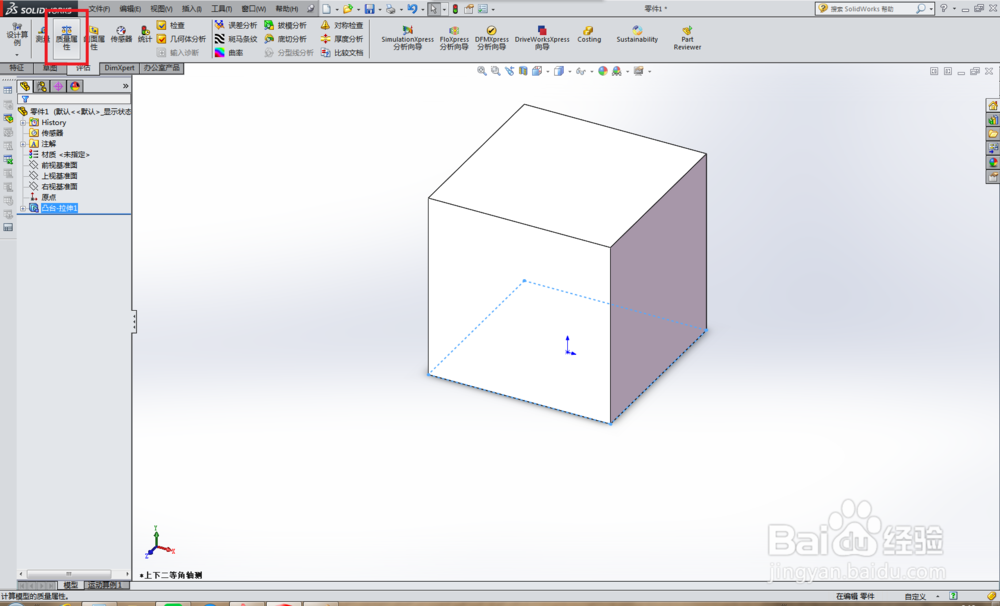
Task: Click the search SolidWorks help field
Action: pos(872,9)
